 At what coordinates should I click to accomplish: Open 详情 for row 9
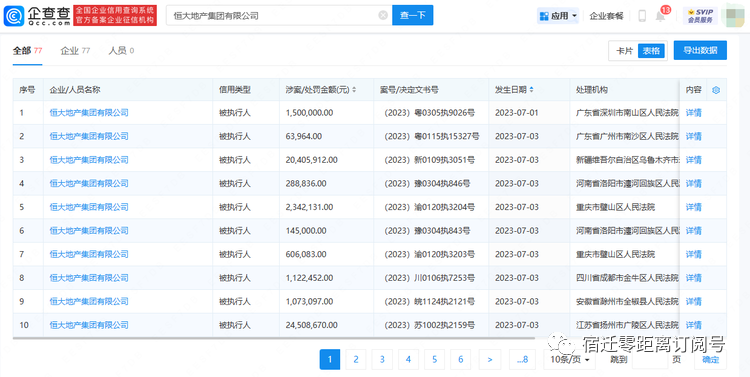694,301
